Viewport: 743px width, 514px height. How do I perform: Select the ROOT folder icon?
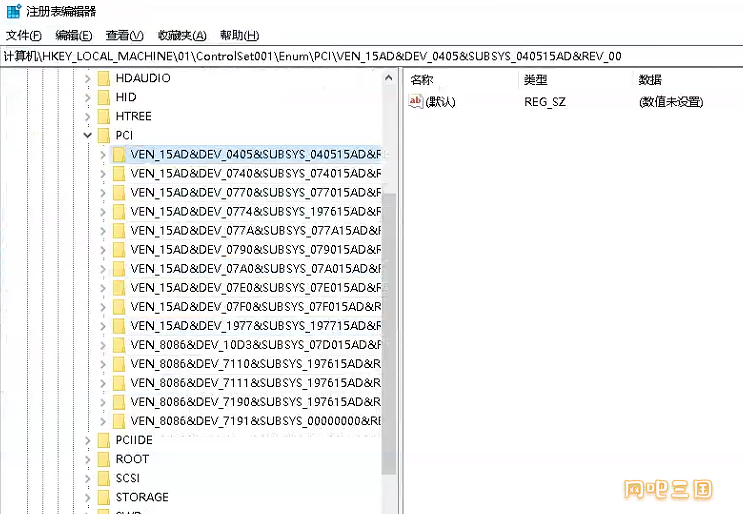104,459
